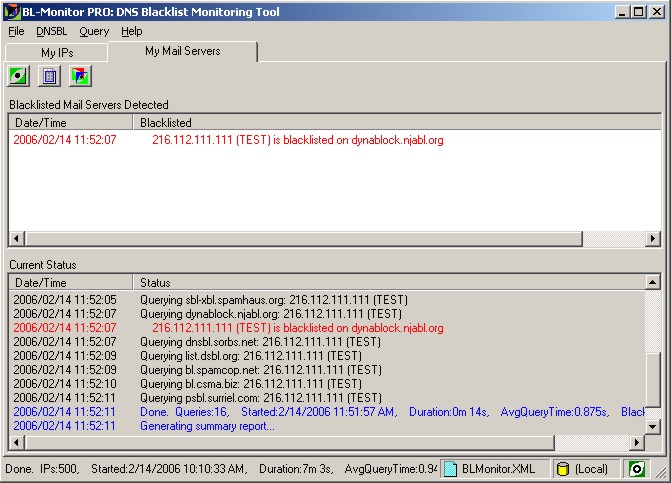Image resolution: width=671 pixels, height=483 pixels.
Task: Open the DNSBL menu
Action: [x=52, y=31]
